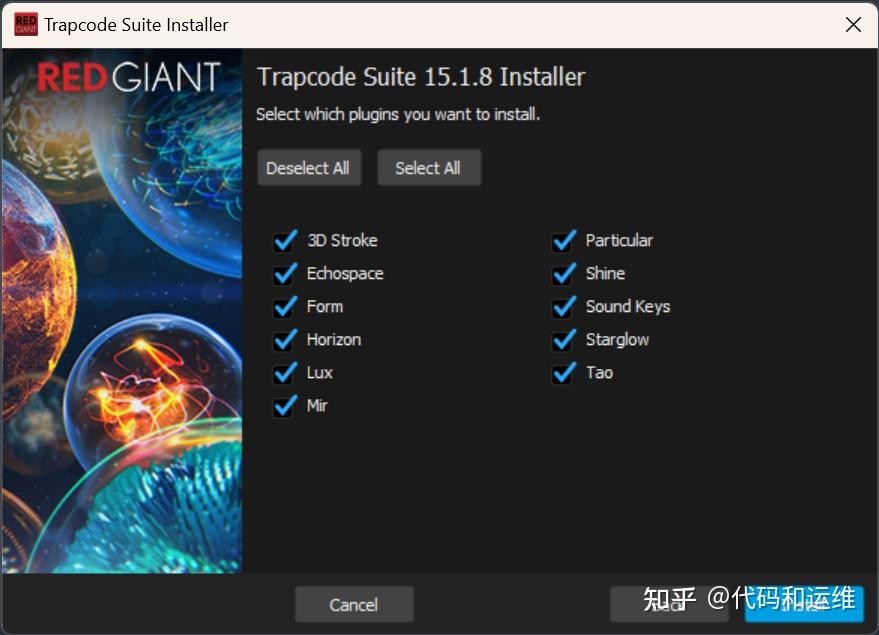This screenshot has height=635, width=879.
Task: Disable the Tao checkbox
Action: (x=564, y=372)
